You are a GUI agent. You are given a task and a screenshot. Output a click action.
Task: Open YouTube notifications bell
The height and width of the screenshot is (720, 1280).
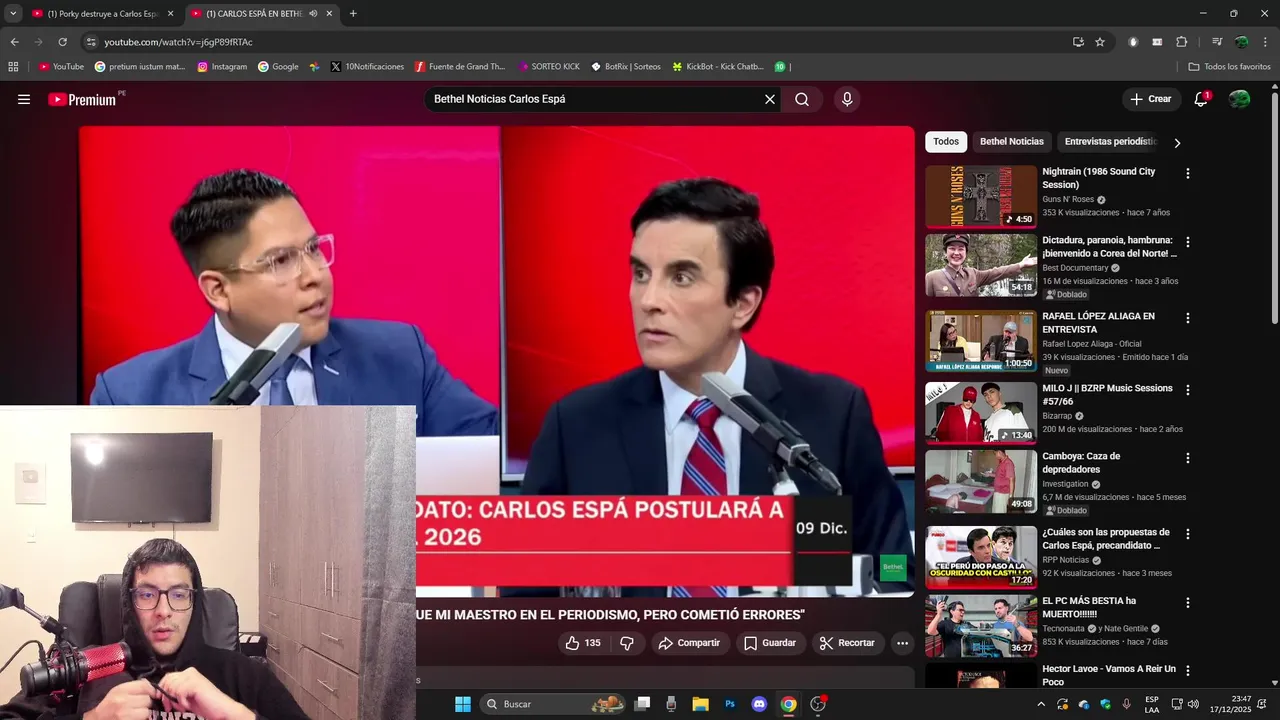click(1201, 99)
